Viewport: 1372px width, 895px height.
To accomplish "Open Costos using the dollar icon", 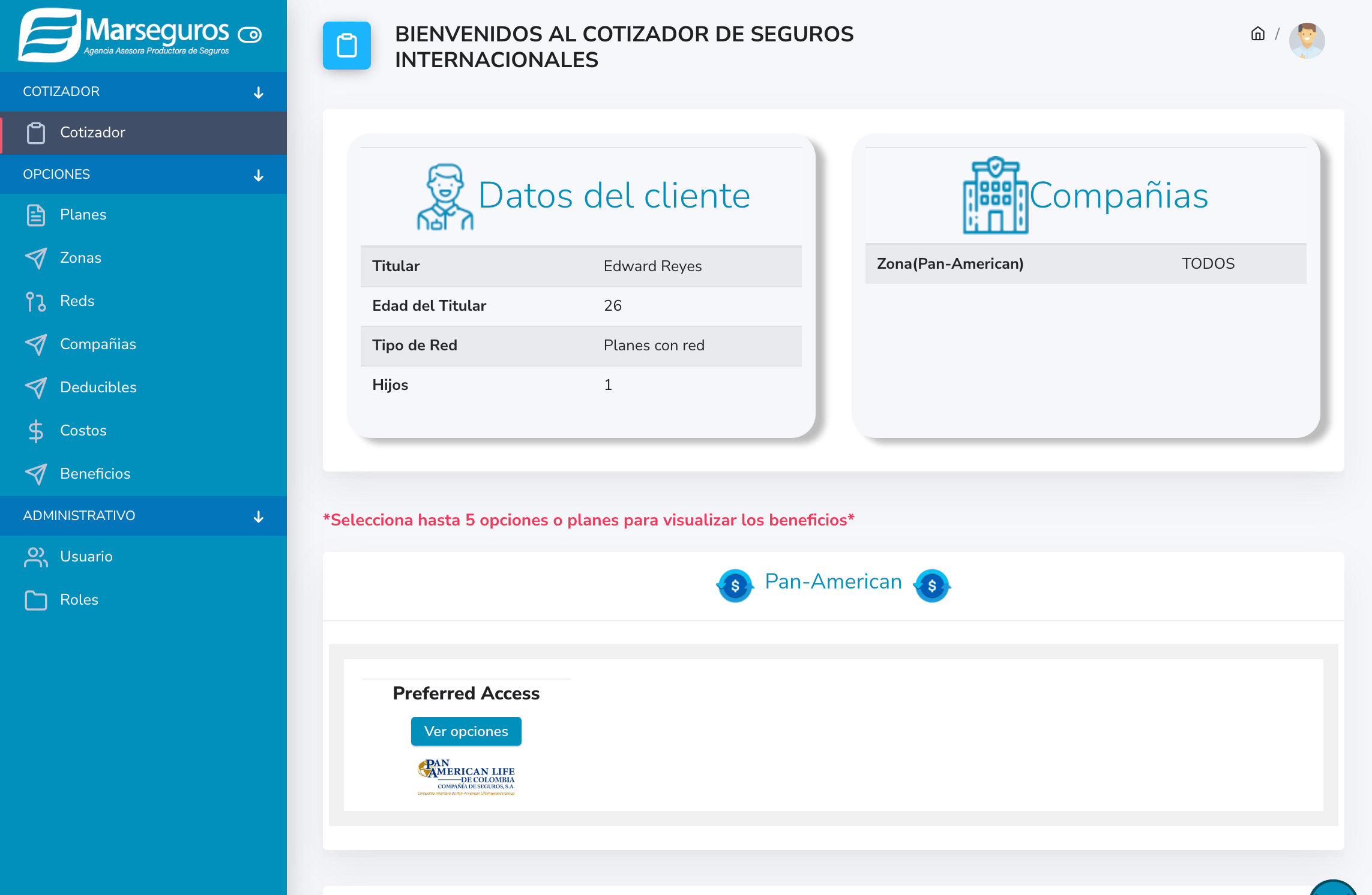I will [x=35, y=430].
